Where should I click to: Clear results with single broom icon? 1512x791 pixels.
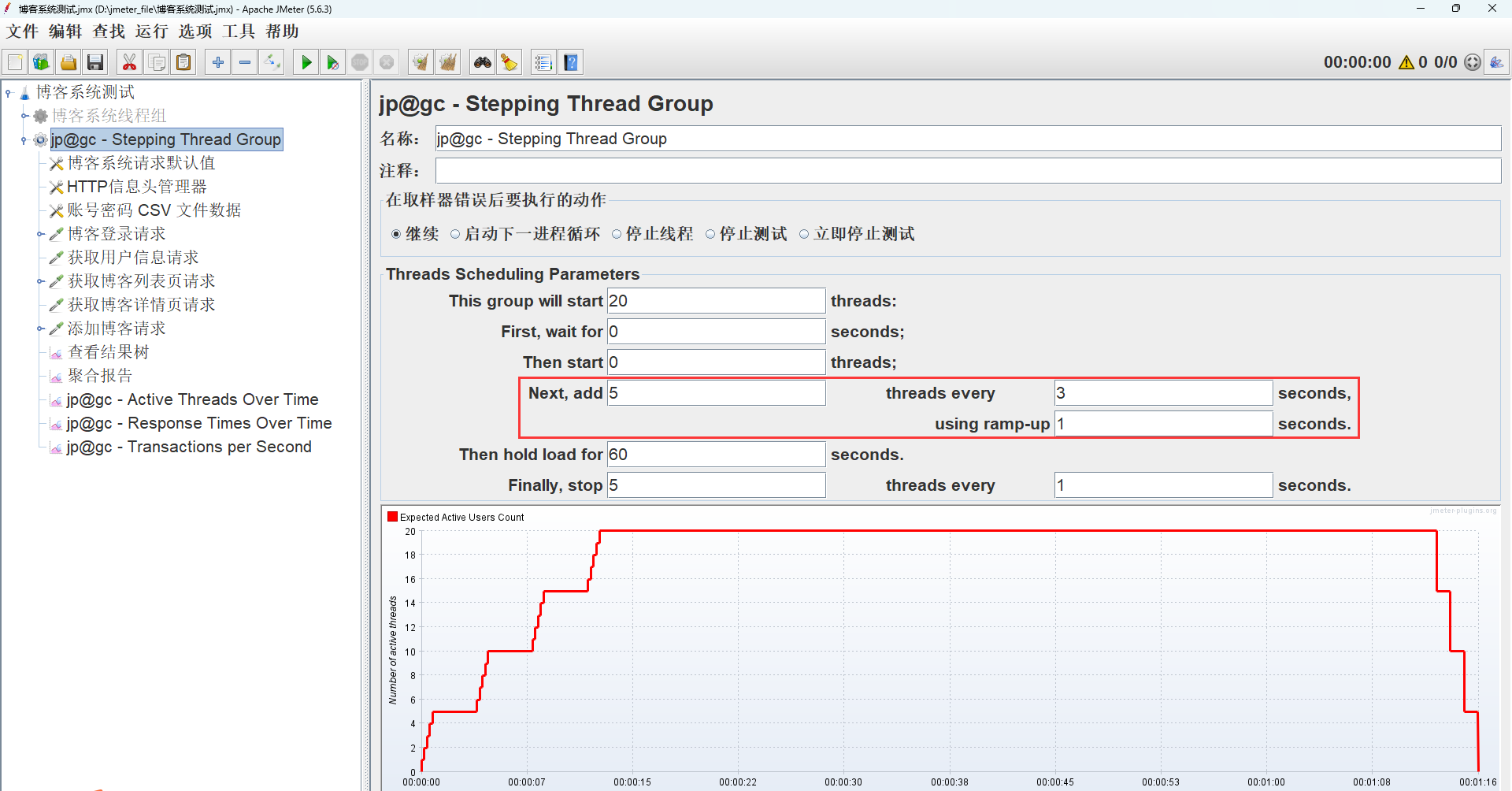(x=421, y=62)
